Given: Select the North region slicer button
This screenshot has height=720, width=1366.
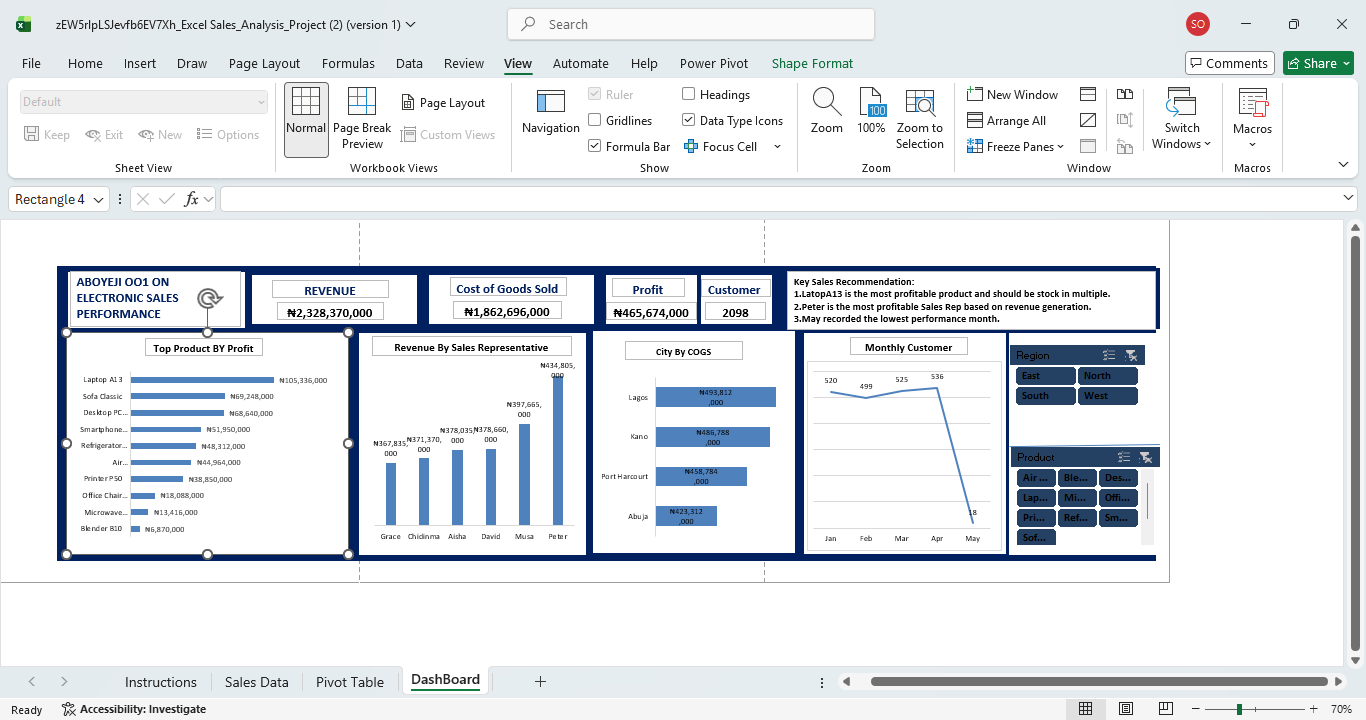Looking at the screenshot, I should pos(1107,376).
